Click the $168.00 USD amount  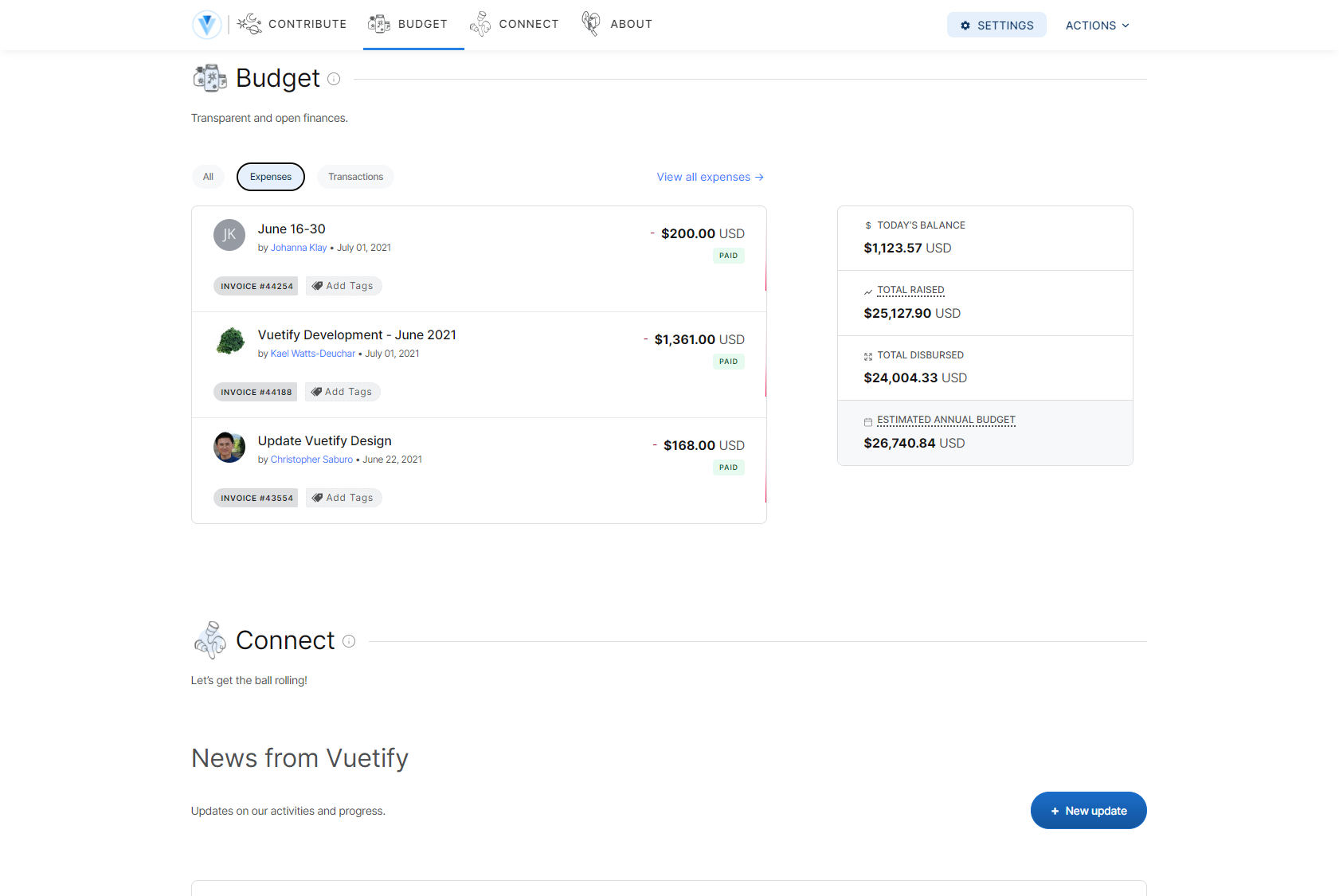click(x=704, y=445)
